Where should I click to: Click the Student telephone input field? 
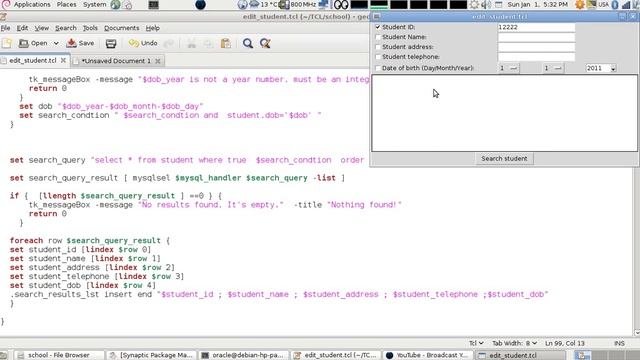click(536, 57)
